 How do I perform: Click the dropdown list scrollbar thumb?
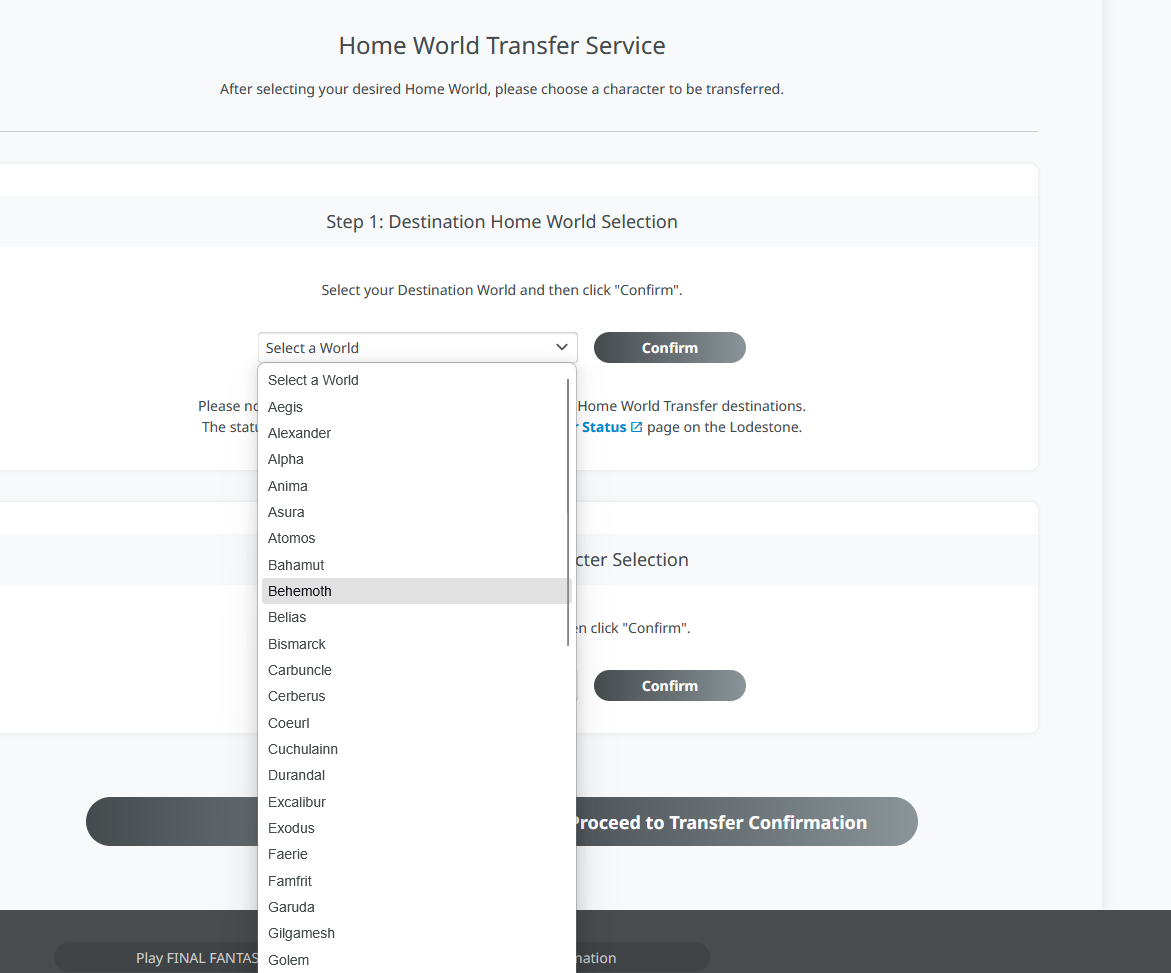pyautogui.click(x=568, y=512)
